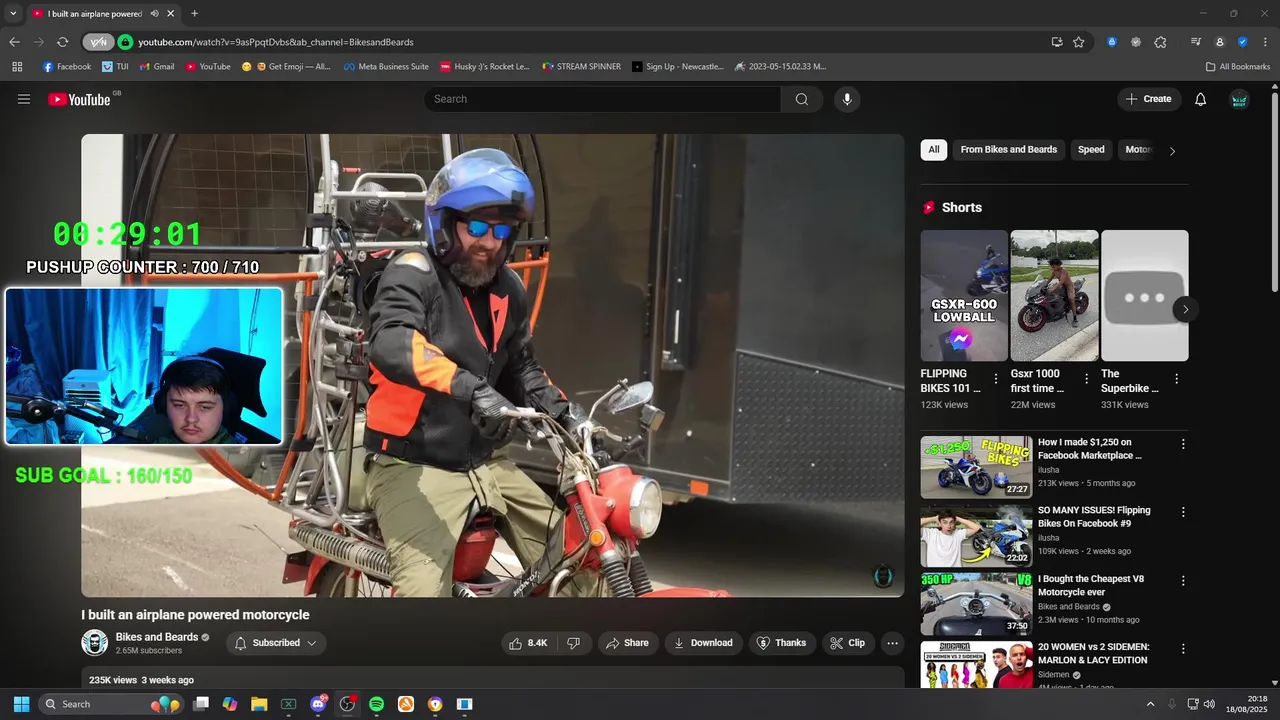This screenshot has width=1280, height=720.
Task: Select the partly hidden Motor chip
Action: [x=1138, y=150]
